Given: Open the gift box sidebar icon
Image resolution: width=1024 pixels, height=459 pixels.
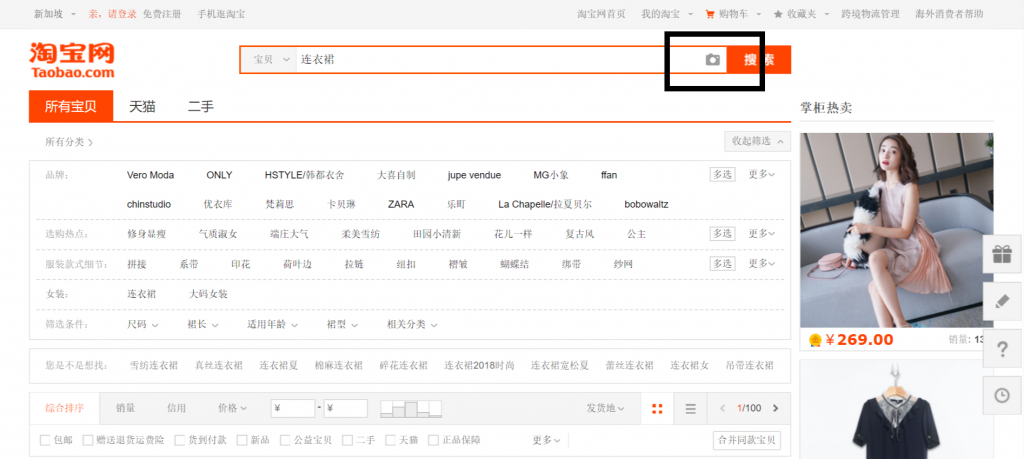Looking at the screenshot, I should click(1002, 254).
